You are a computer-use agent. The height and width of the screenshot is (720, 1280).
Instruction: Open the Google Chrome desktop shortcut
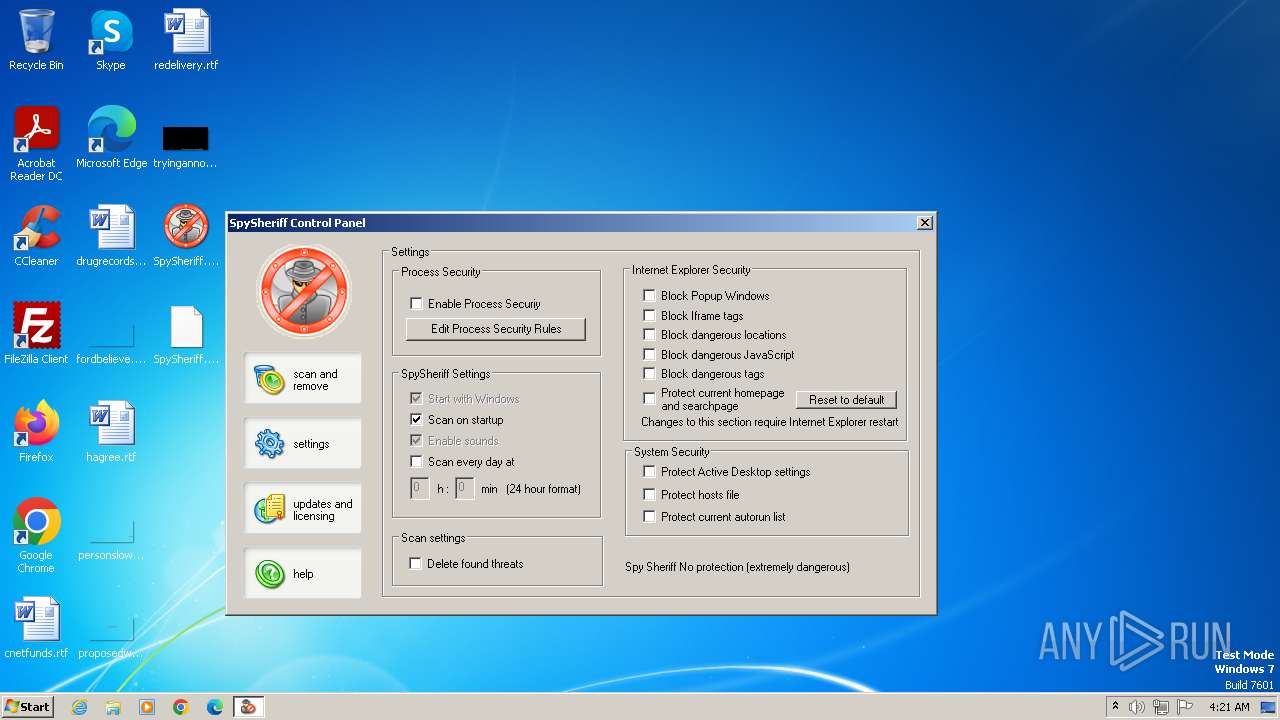tap(36, 535)
